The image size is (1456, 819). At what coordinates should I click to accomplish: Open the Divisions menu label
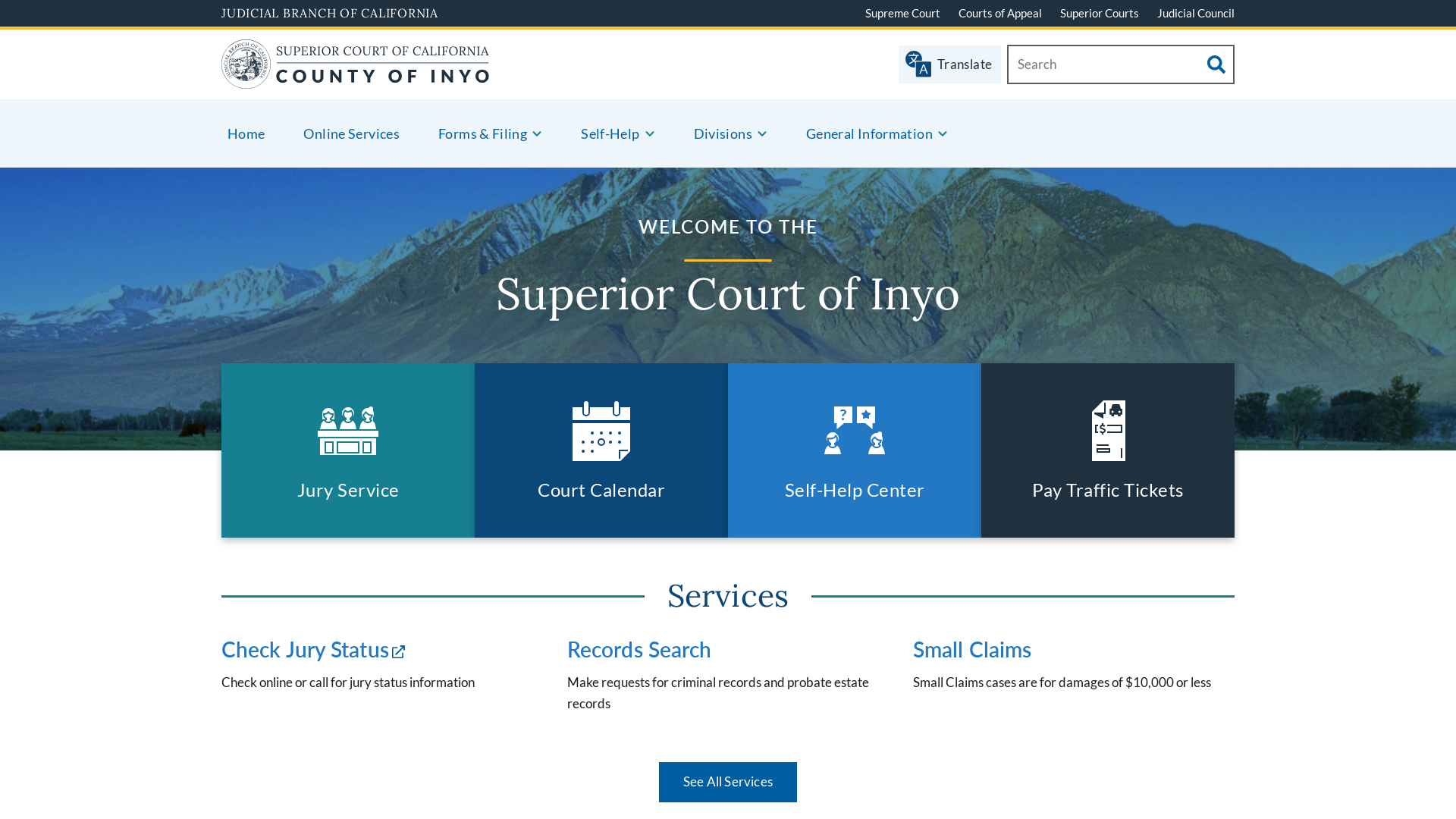[x=723, y=133]
